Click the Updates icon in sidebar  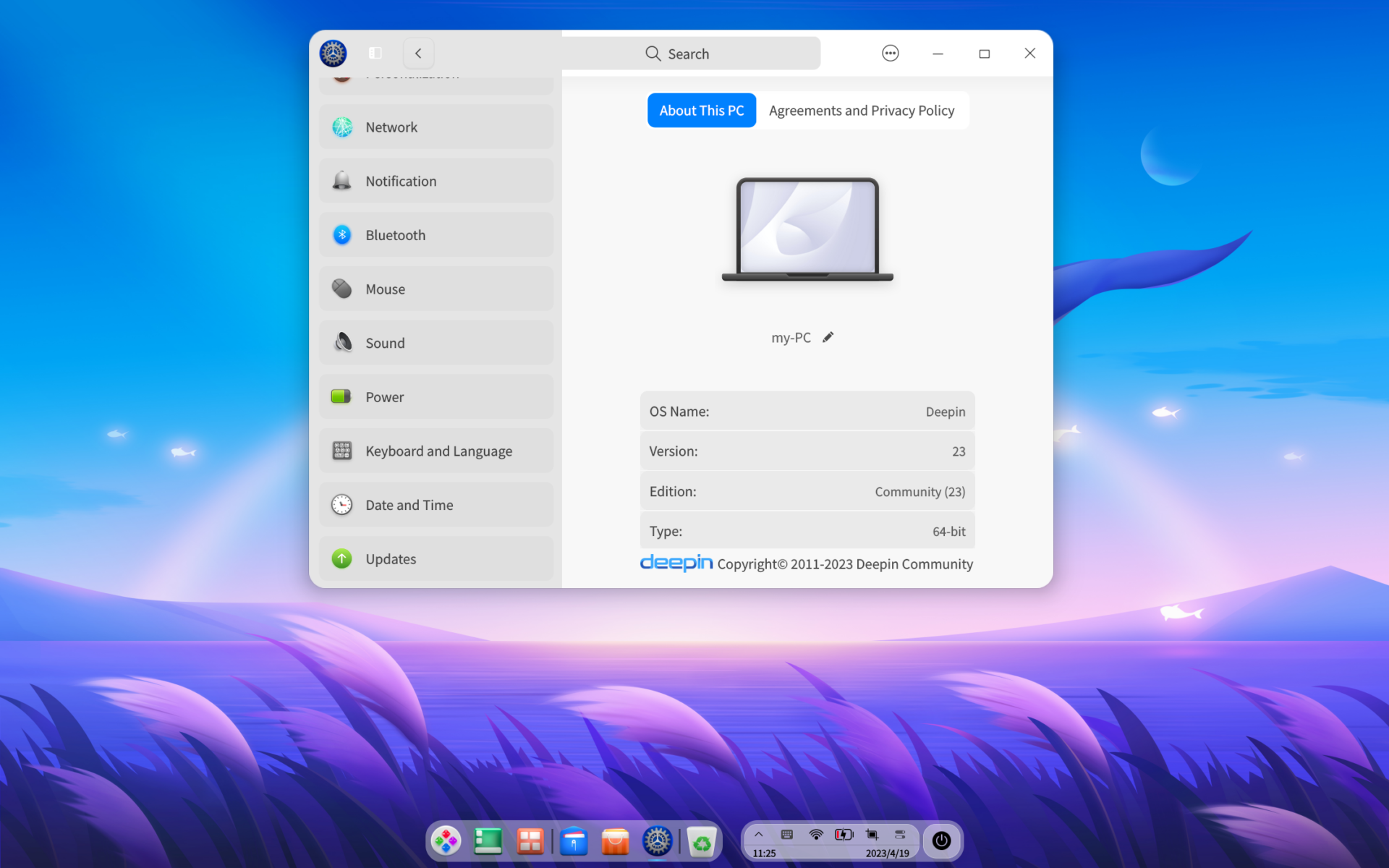[341, 558]
